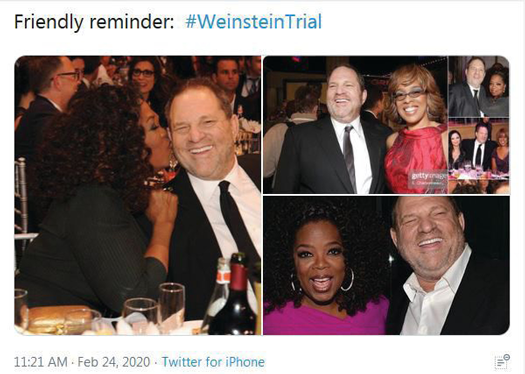
Task: Open the Twitter for iPhone source link
Action: tap(213, 362)
